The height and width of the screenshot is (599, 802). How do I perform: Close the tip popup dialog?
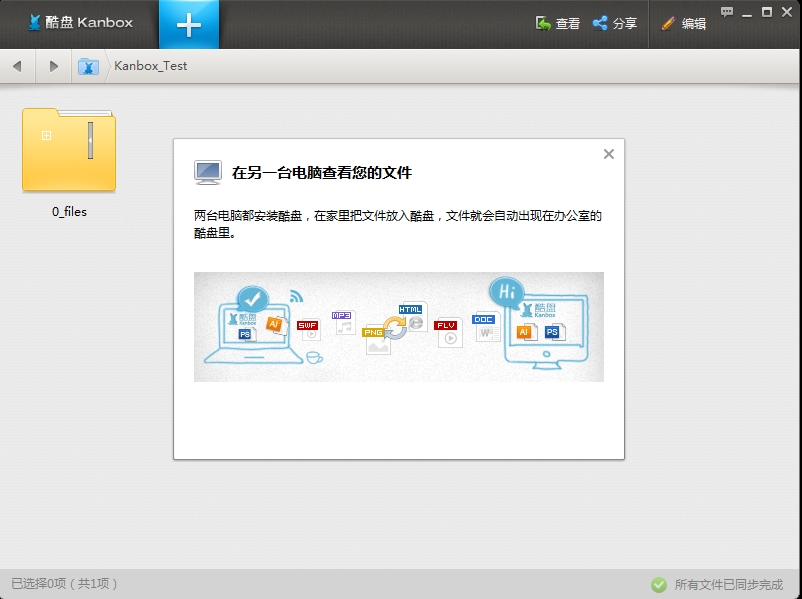pos(608,154)
